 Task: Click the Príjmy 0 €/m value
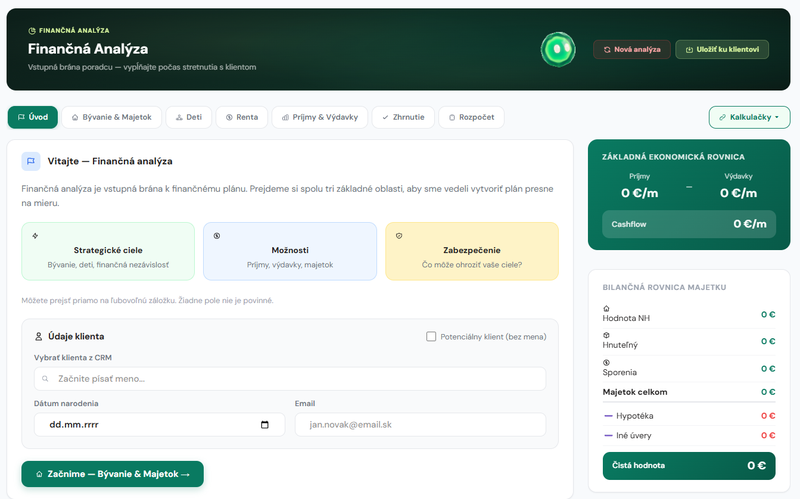pos(639,193)
